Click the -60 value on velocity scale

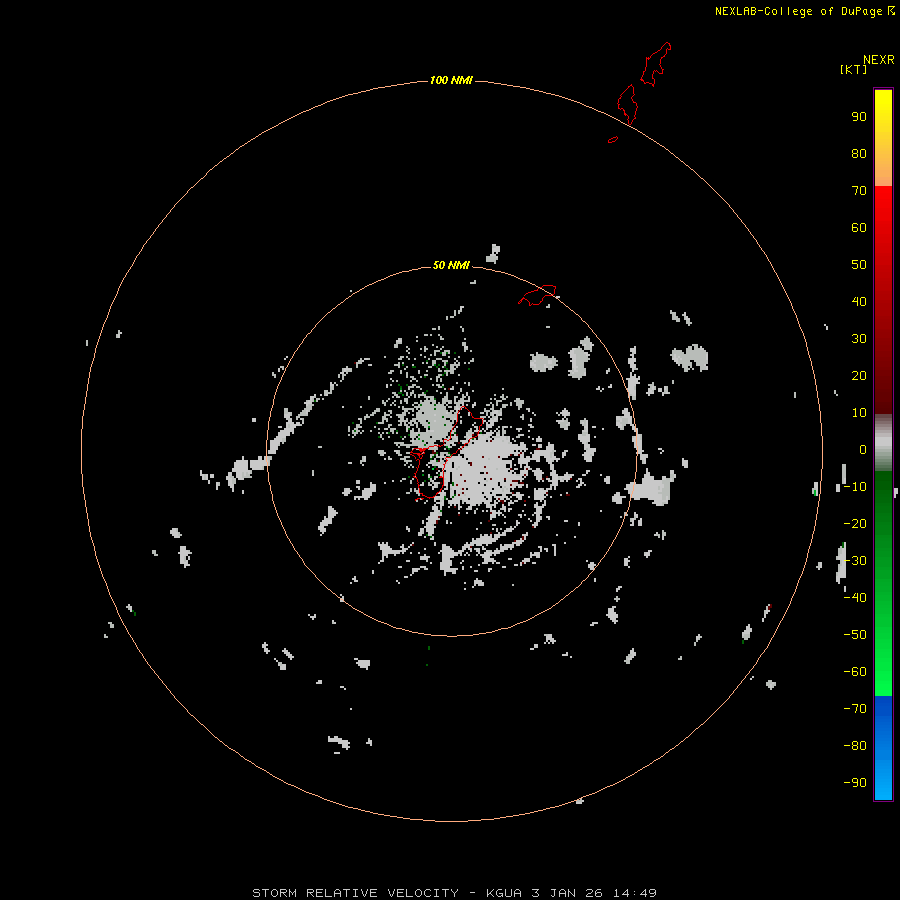pyautogui.click(x=855, y=672)
